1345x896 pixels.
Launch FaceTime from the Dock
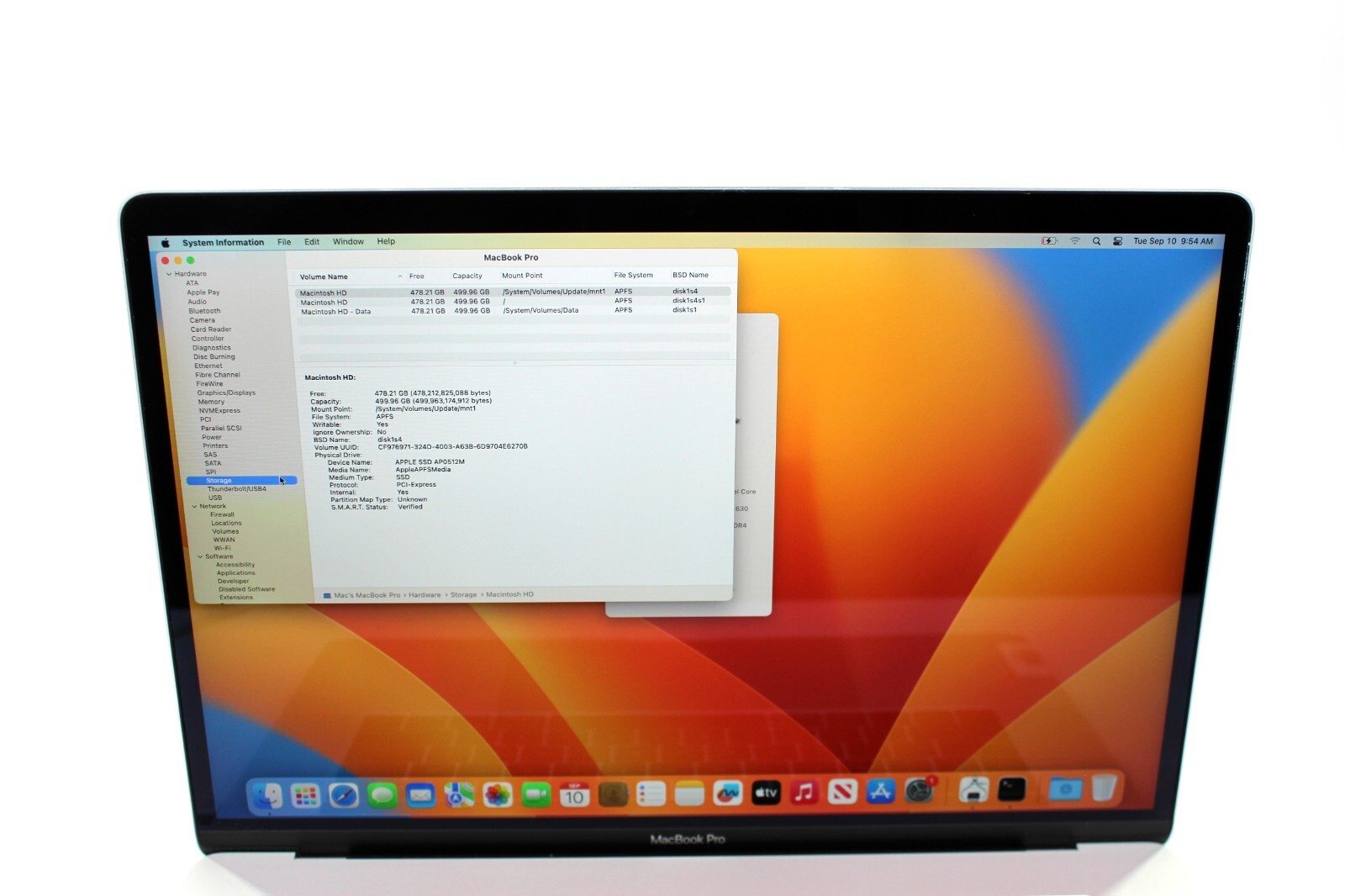tap(535, 794)
